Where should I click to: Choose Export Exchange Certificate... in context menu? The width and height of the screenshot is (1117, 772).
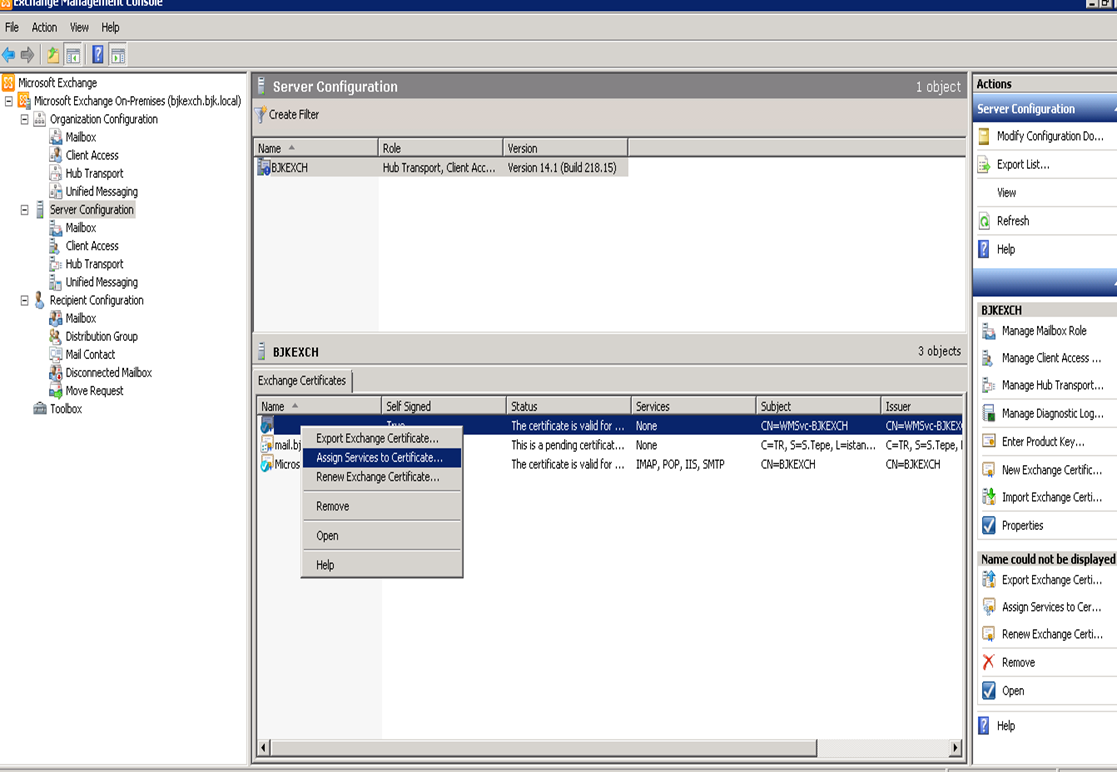[382, 439]
